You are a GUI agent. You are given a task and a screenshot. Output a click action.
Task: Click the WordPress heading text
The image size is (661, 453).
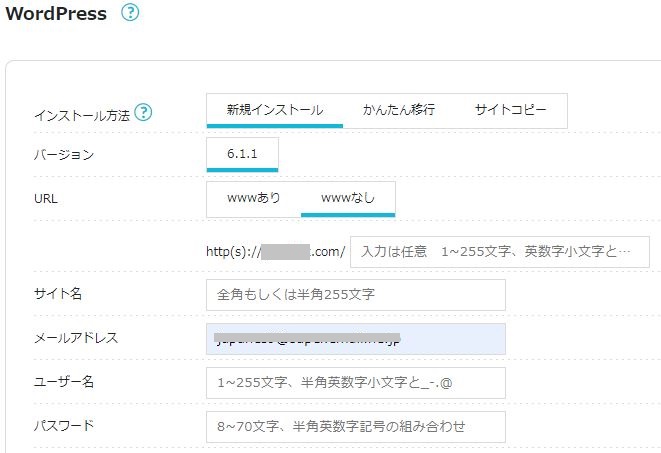pos(56,13)
